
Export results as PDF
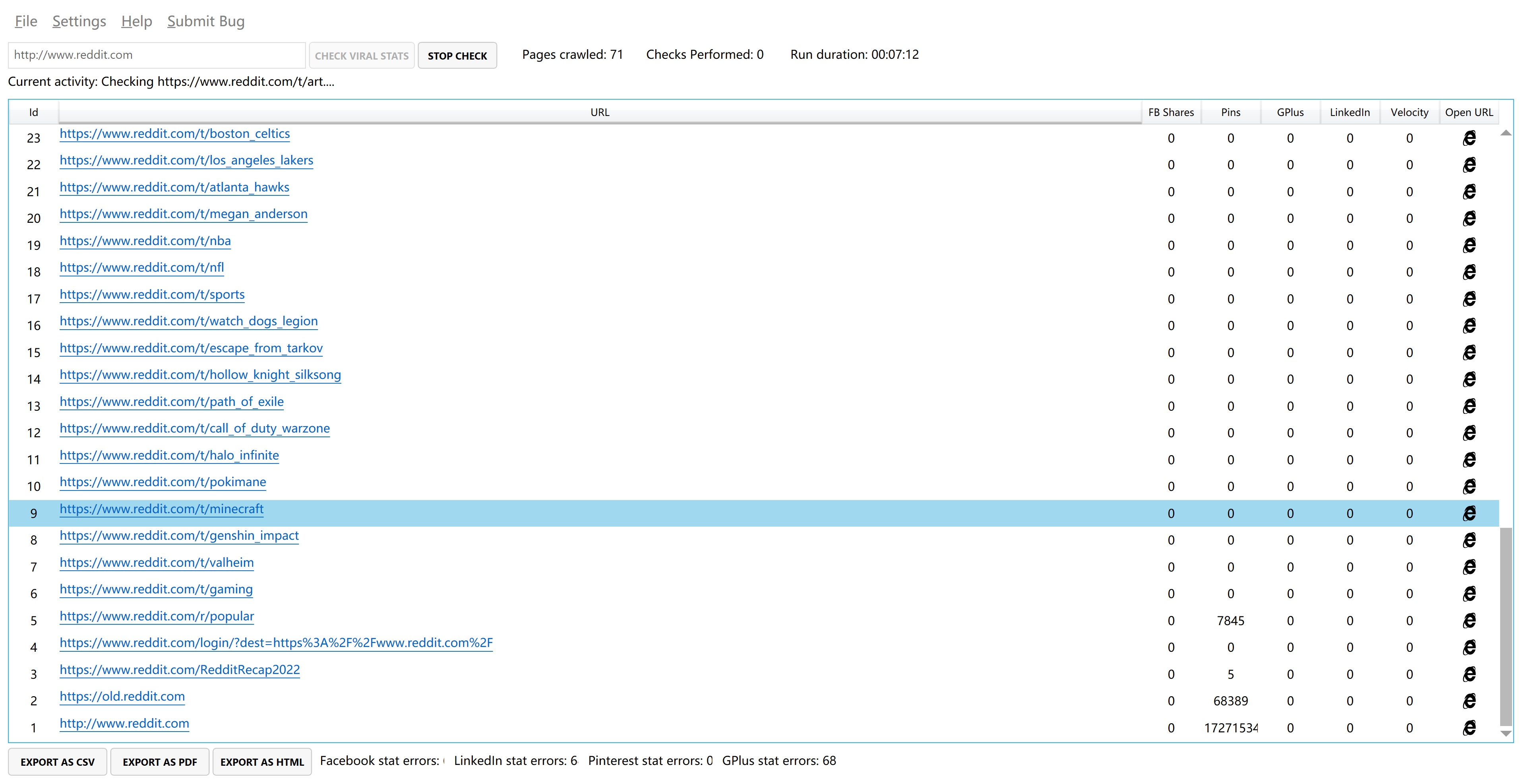pyautogui.click(x=160, y=762)
